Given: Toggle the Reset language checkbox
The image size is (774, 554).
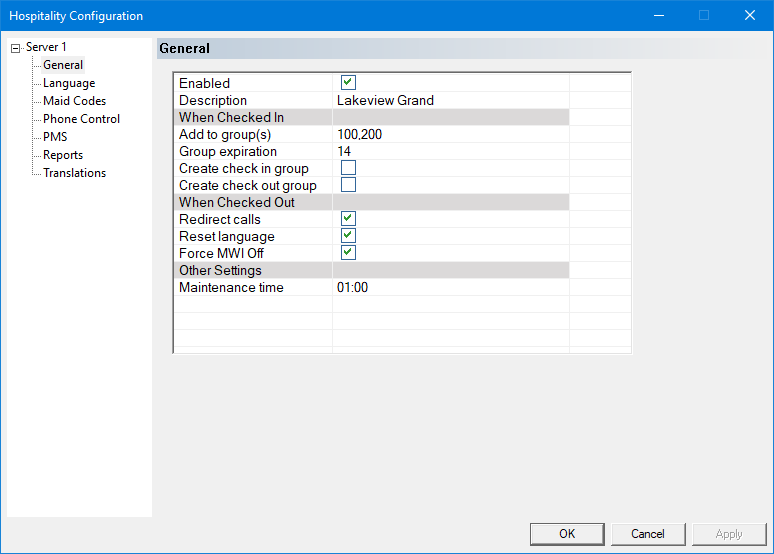Looking at the screenshot, I should [x=348, y=236].
